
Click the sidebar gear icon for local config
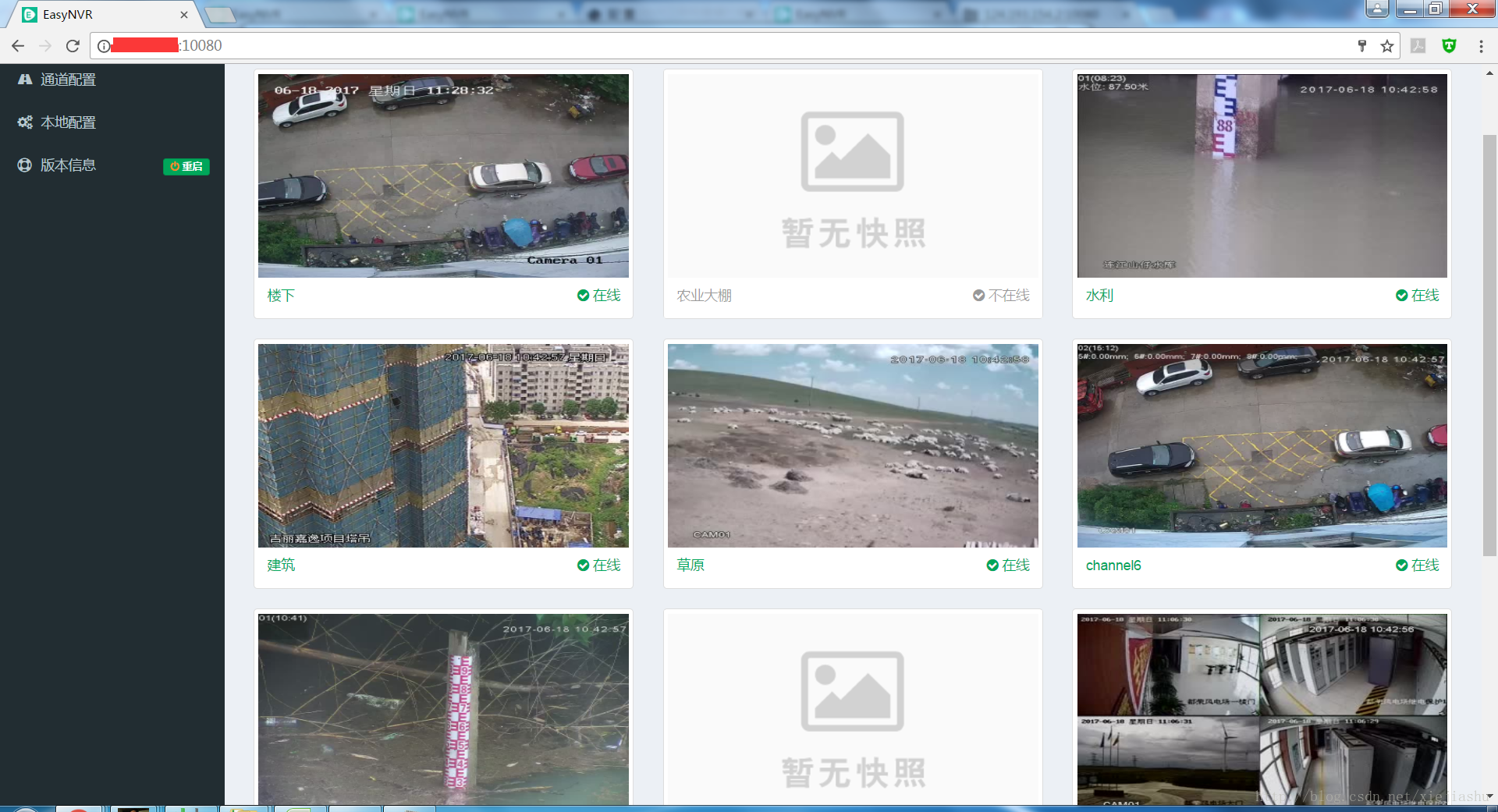pos(23,122)
